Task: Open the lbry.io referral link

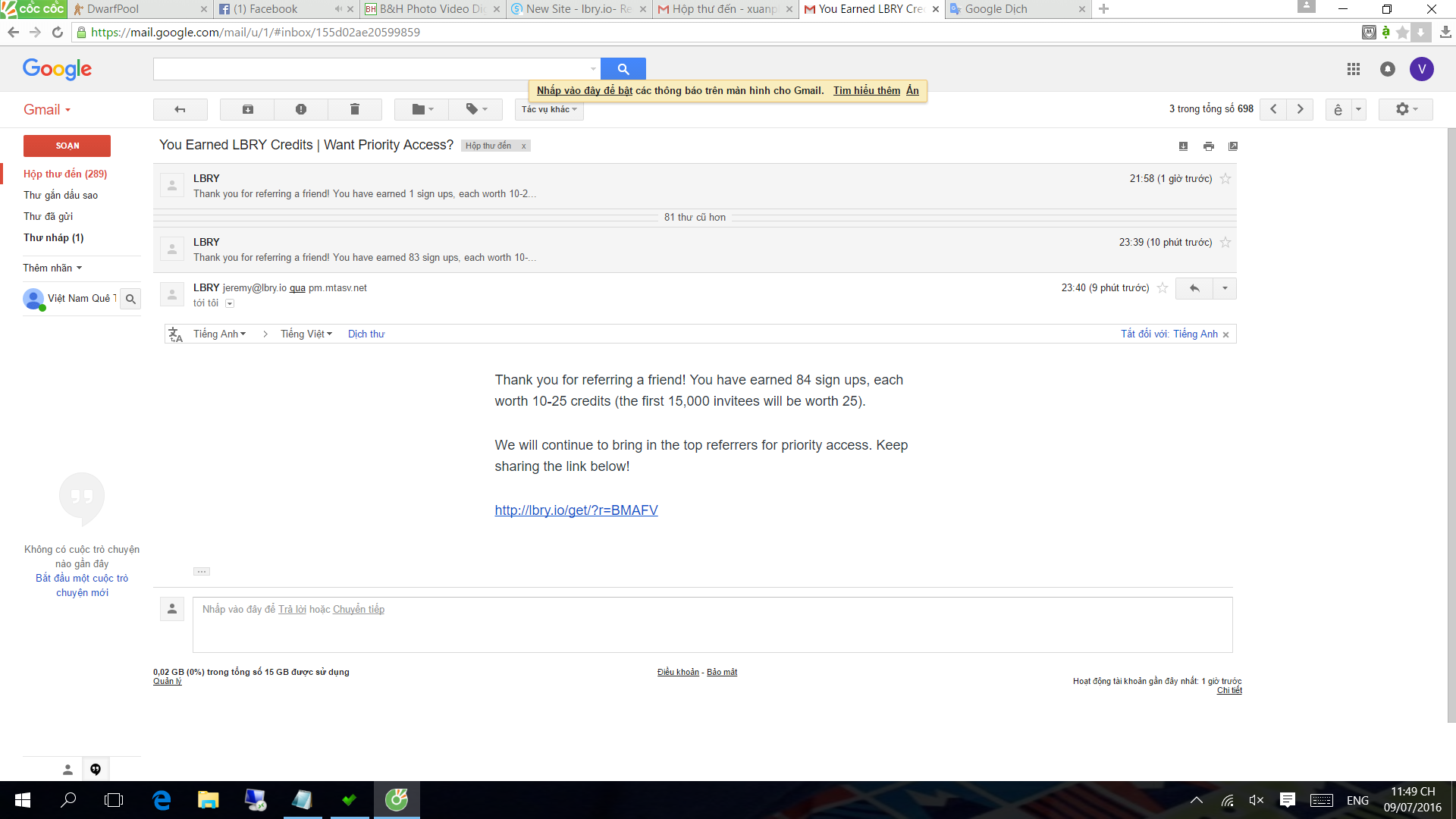Action: click(576, 510)
